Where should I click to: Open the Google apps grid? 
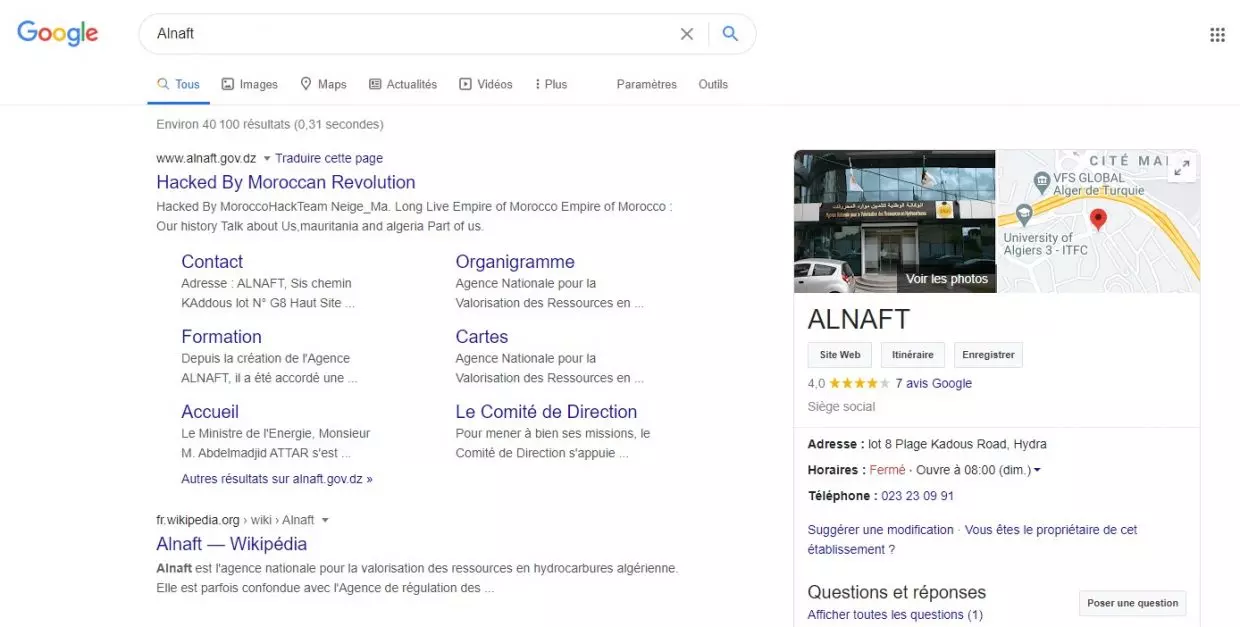(1217, 35)
